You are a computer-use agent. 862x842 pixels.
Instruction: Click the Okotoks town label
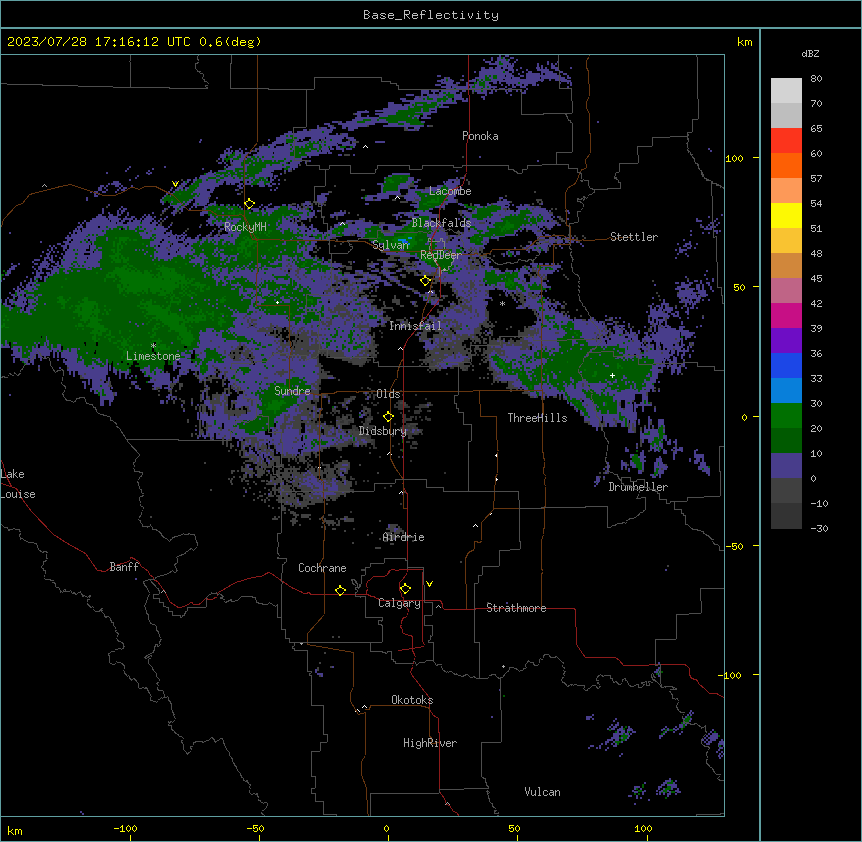(x=412, y=700)
